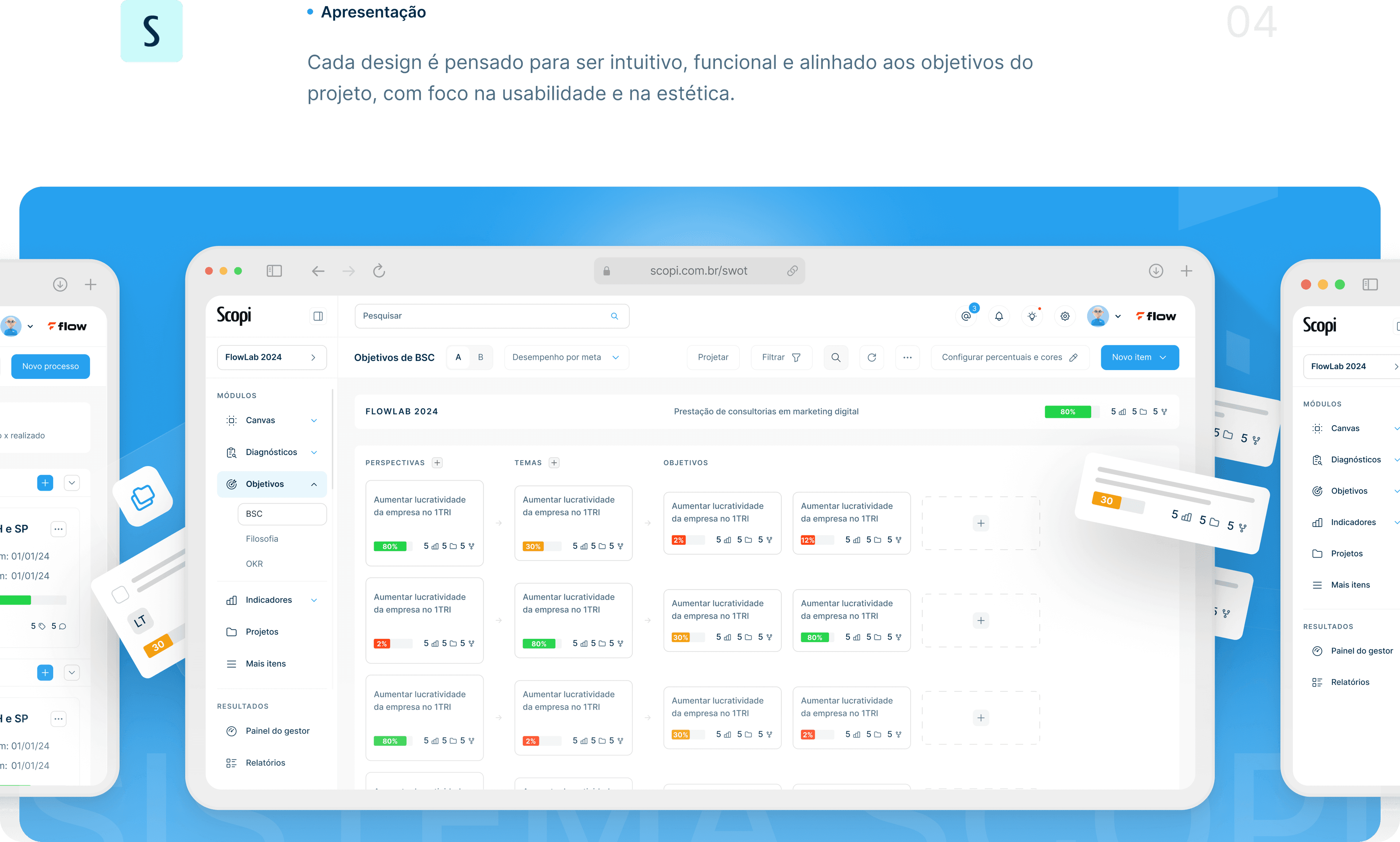Refresh the BSC objectives list
Screen dimensions: 1400x842
872,357
